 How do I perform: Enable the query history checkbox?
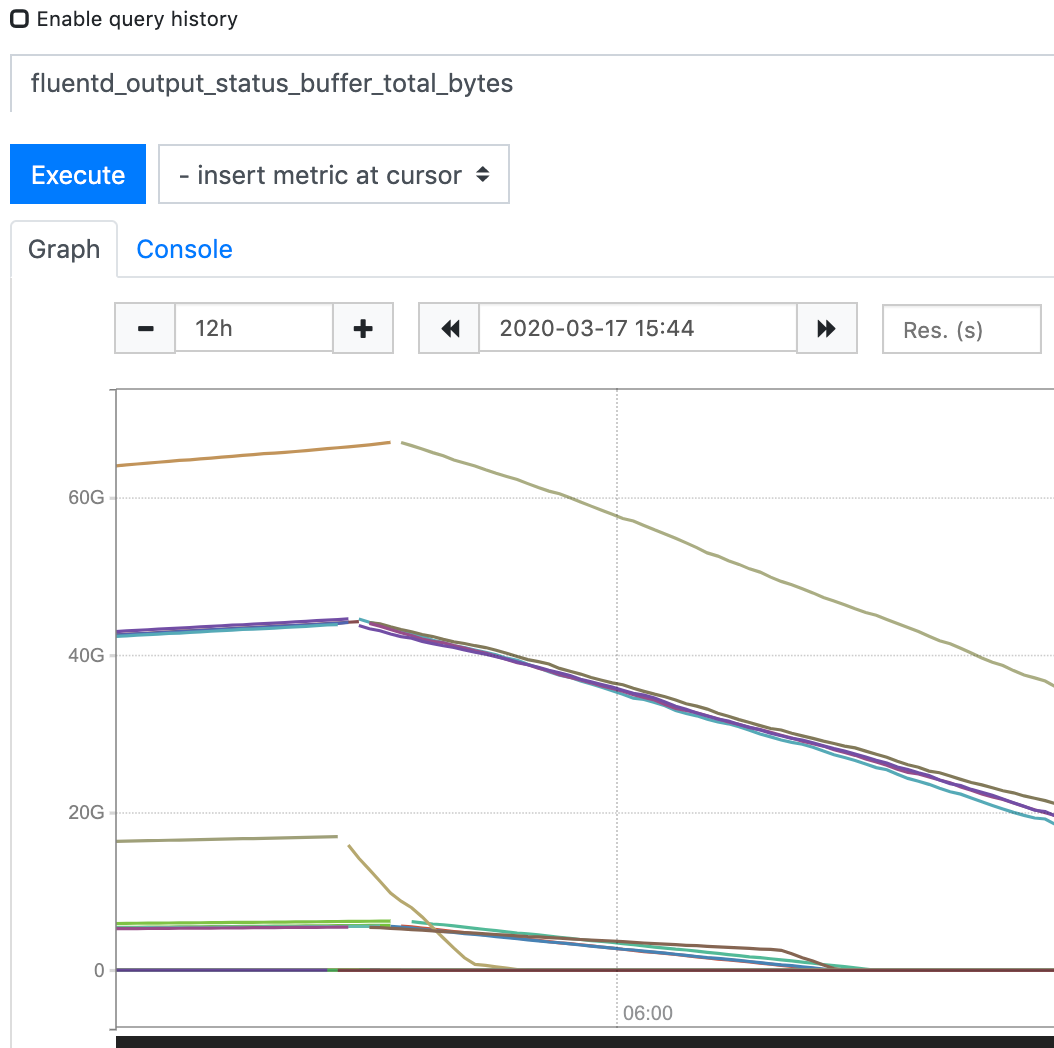pyautogui.click(x=20, y=18)
